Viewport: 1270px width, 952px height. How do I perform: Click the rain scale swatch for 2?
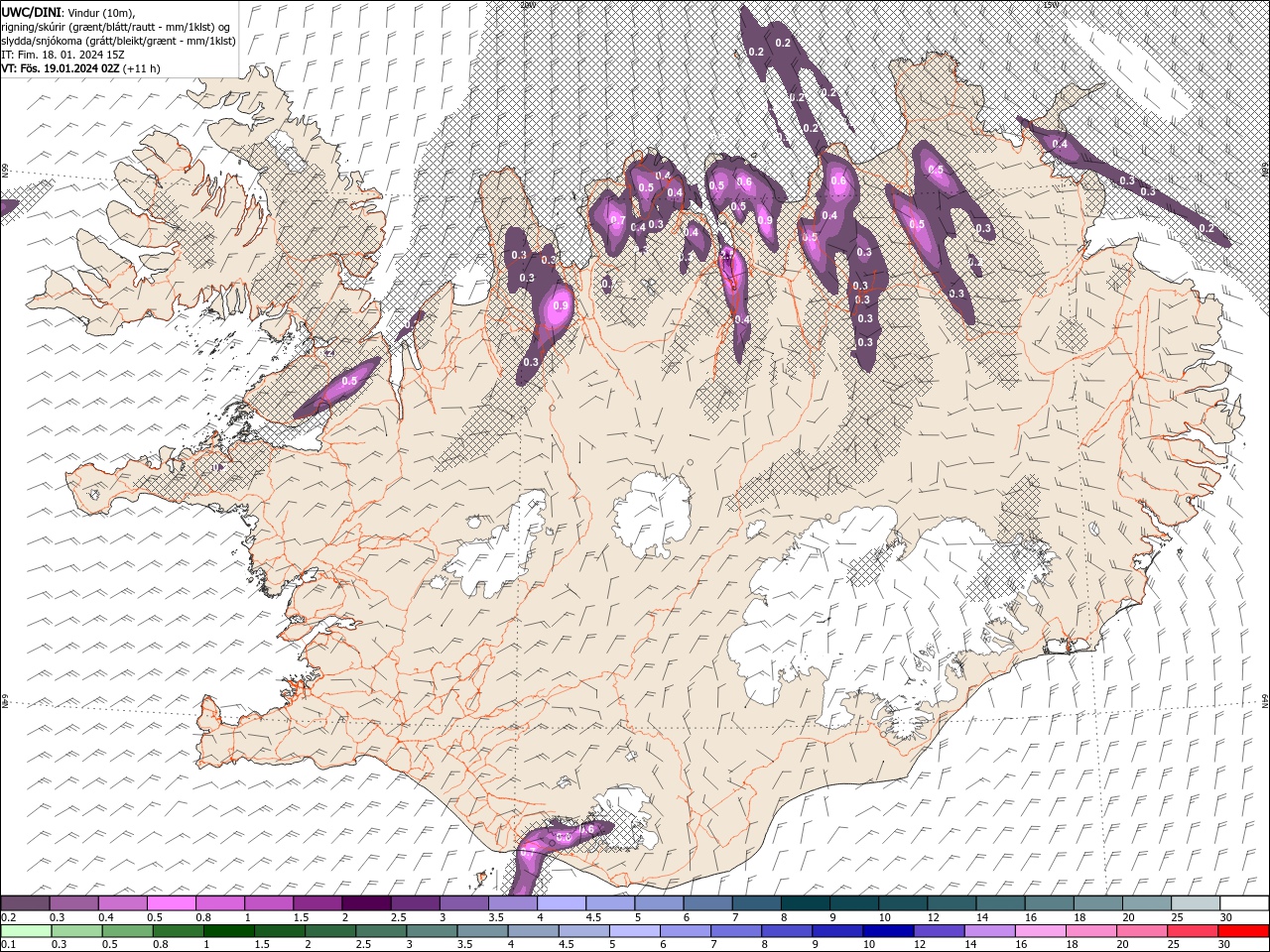[330, 931]
